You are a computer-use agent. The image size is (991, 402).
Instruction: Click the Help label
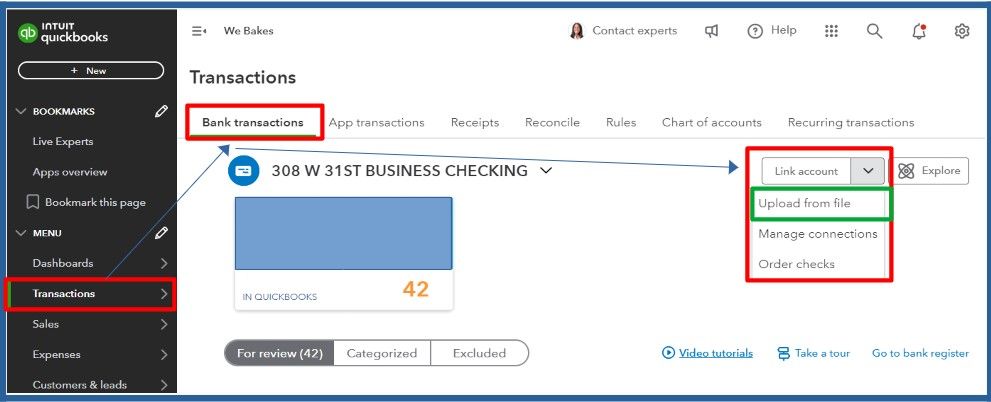(x=784, y=30)
